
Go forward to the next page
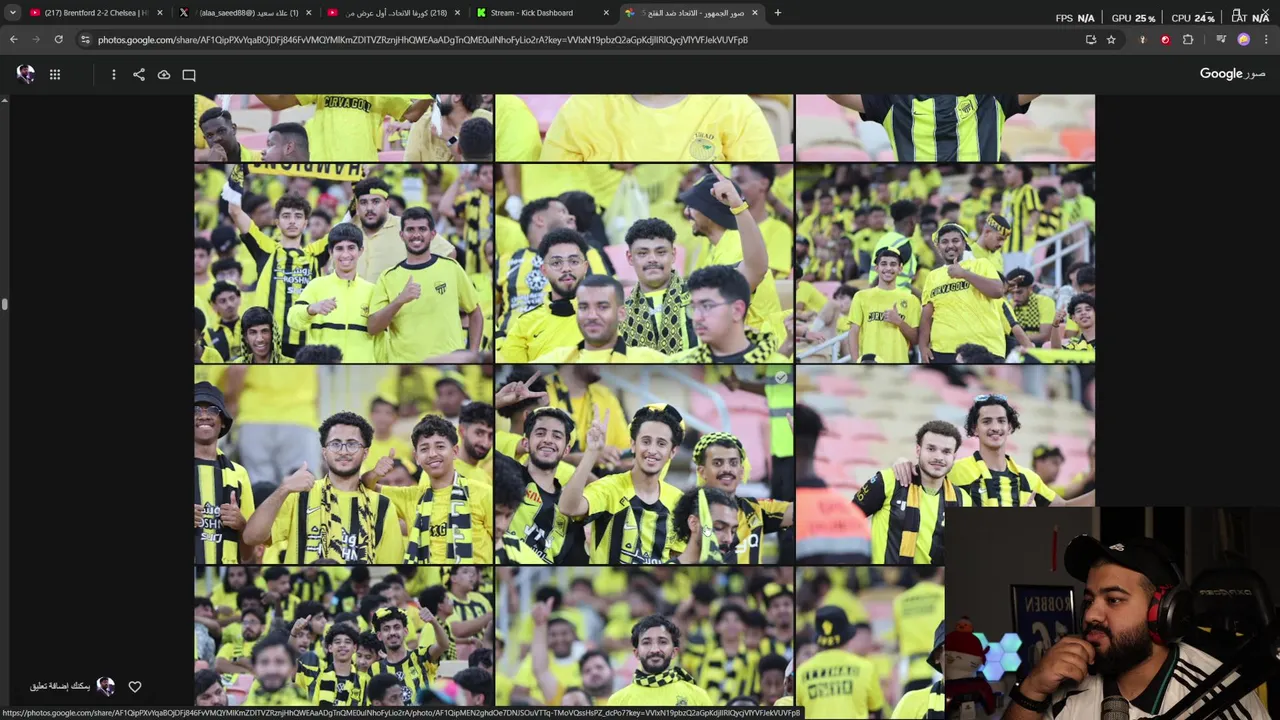pos(35,40)
